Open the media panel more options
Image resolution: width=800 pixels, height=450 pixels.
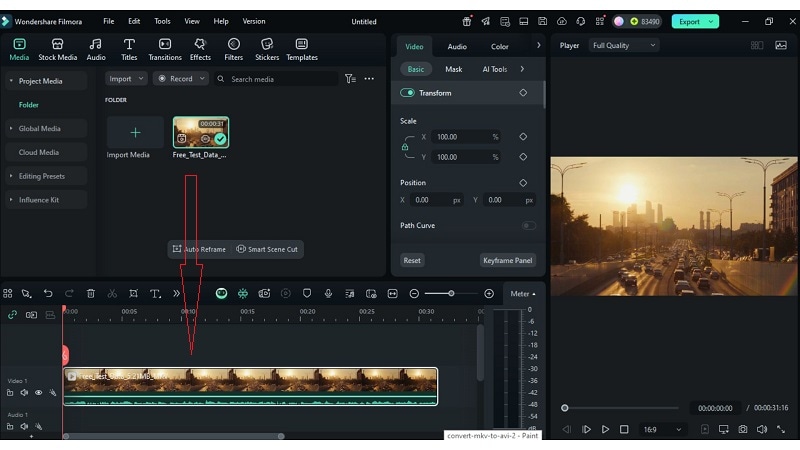[x=369, y=79]
